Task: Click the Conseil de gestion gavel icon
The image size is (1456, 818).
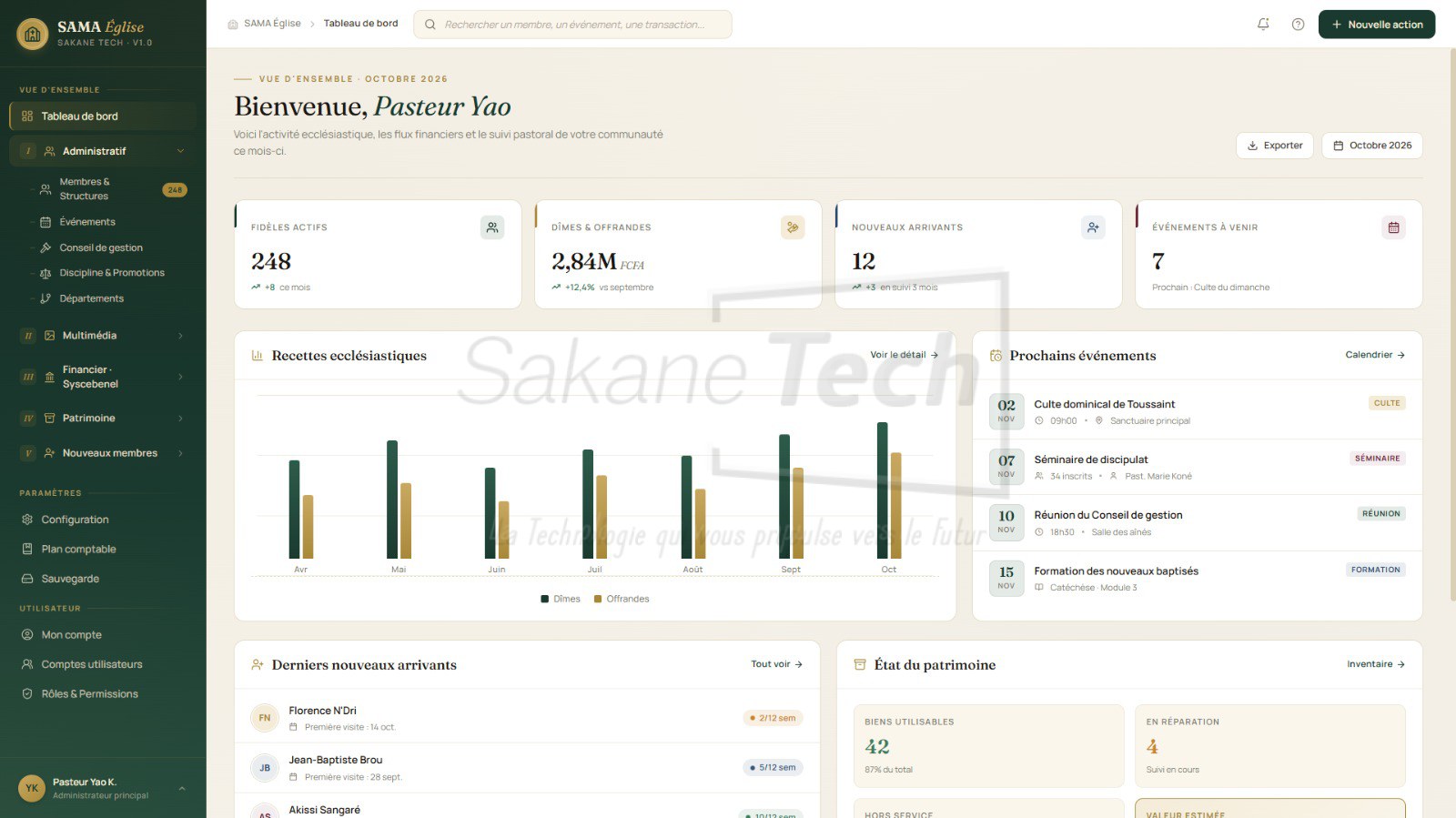Action: click(x=45, y=247)
